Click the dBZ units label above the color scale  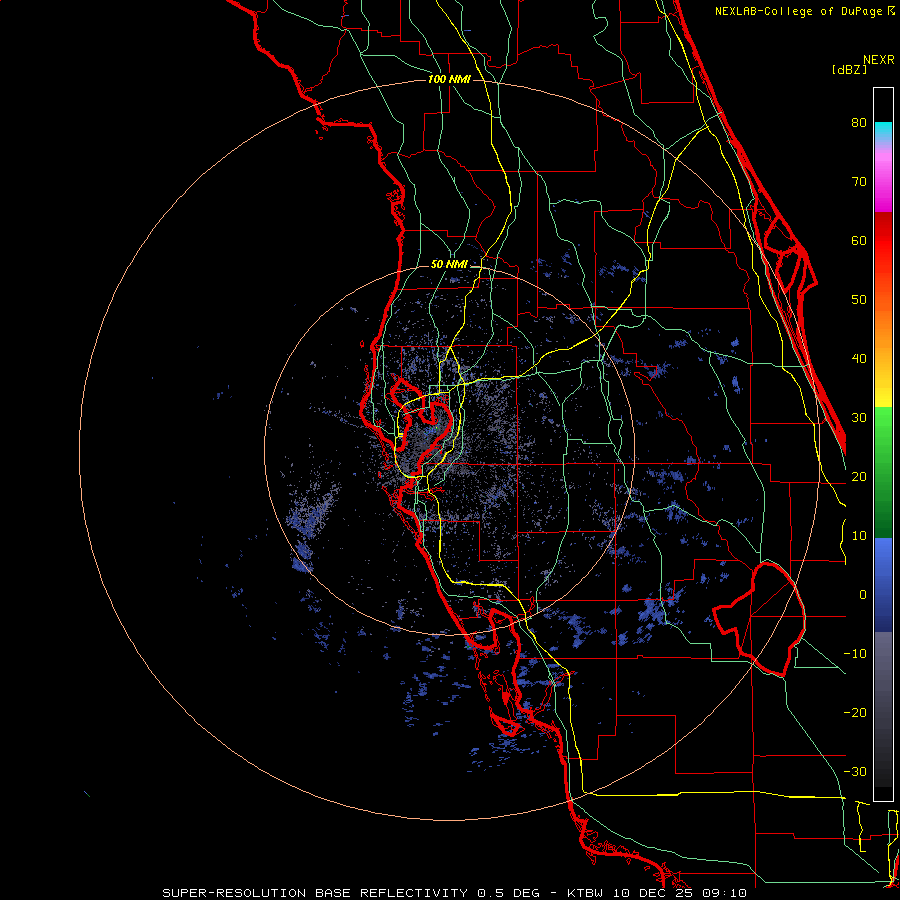pyautogui.click(x=849, y=70)
